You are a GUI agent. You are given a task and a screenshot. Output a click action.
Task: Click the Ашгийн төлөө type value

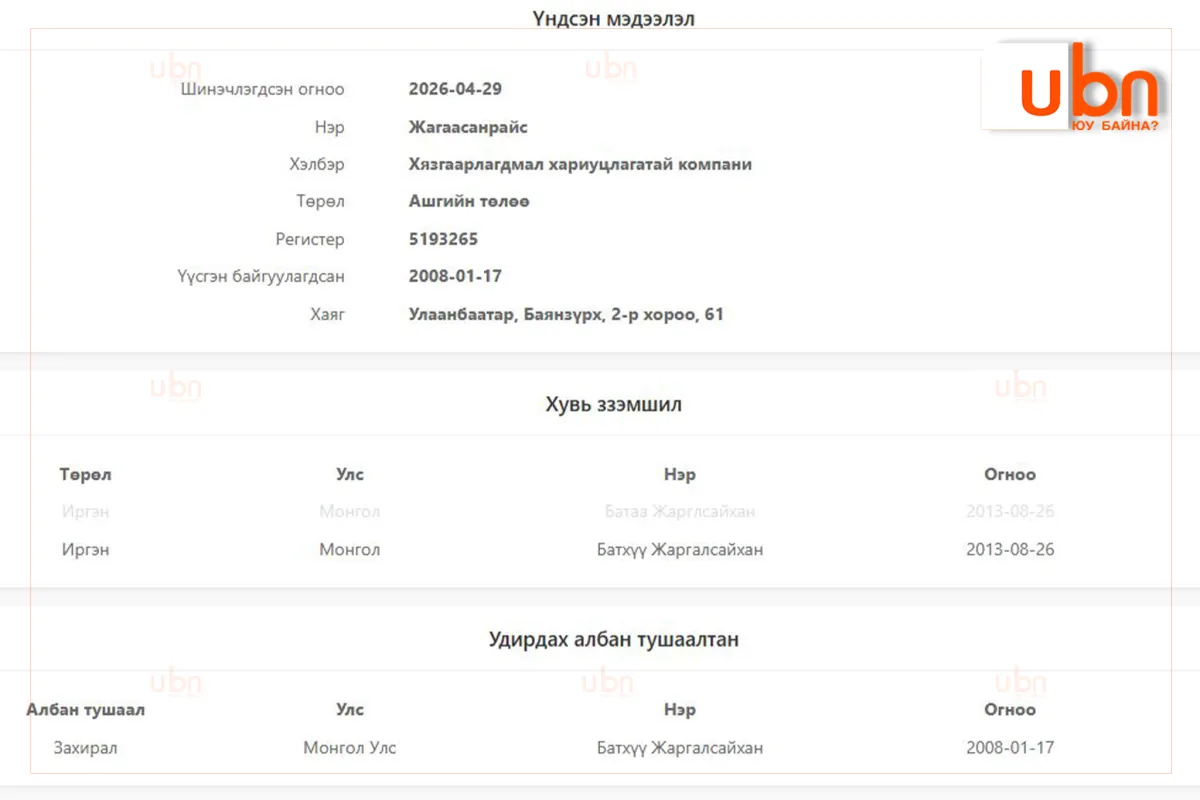click(469, 201)
